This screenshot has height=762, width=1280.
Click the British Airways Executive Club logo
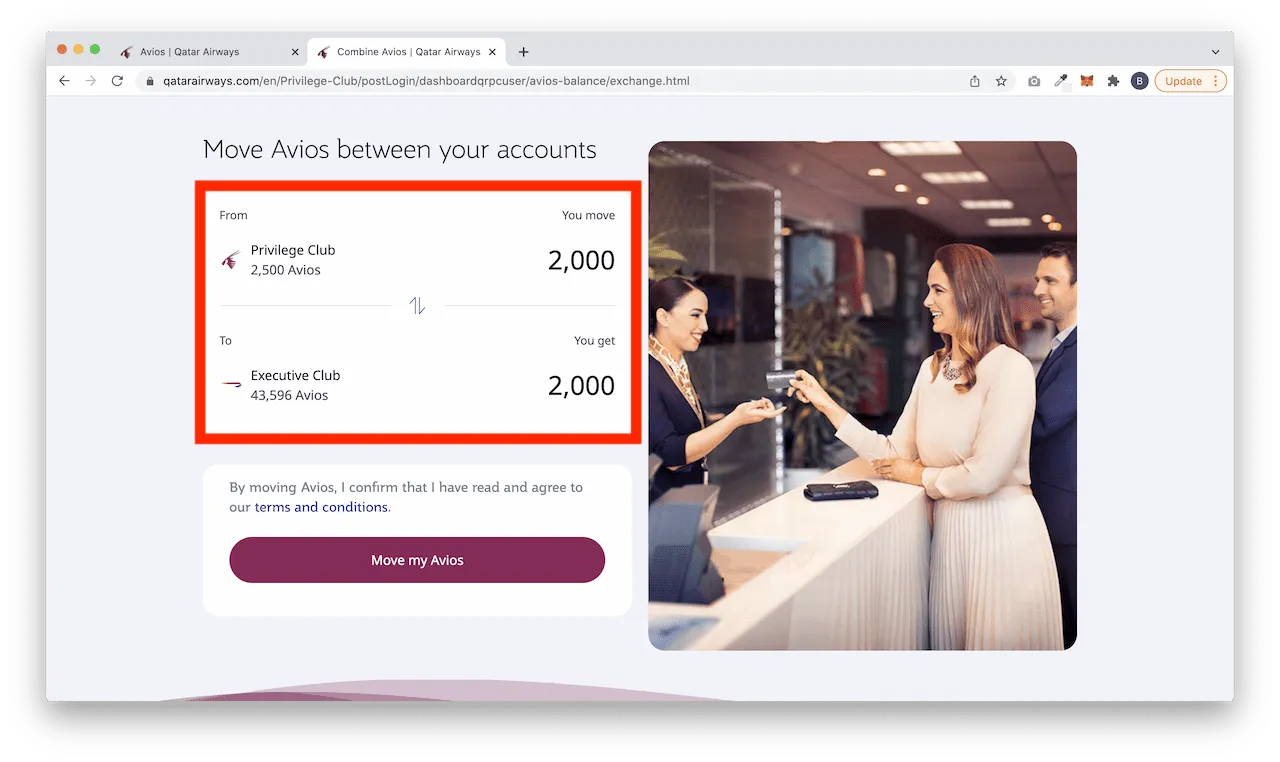[231, 385]
